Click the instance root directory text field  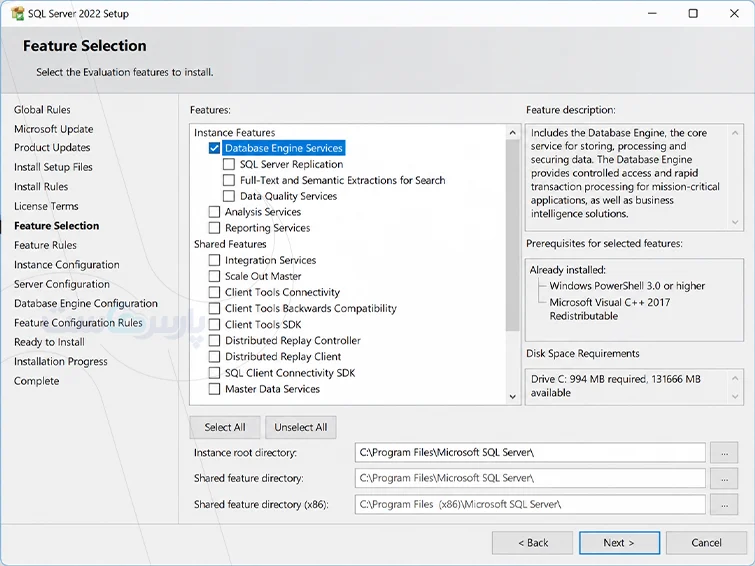[530, 453]
